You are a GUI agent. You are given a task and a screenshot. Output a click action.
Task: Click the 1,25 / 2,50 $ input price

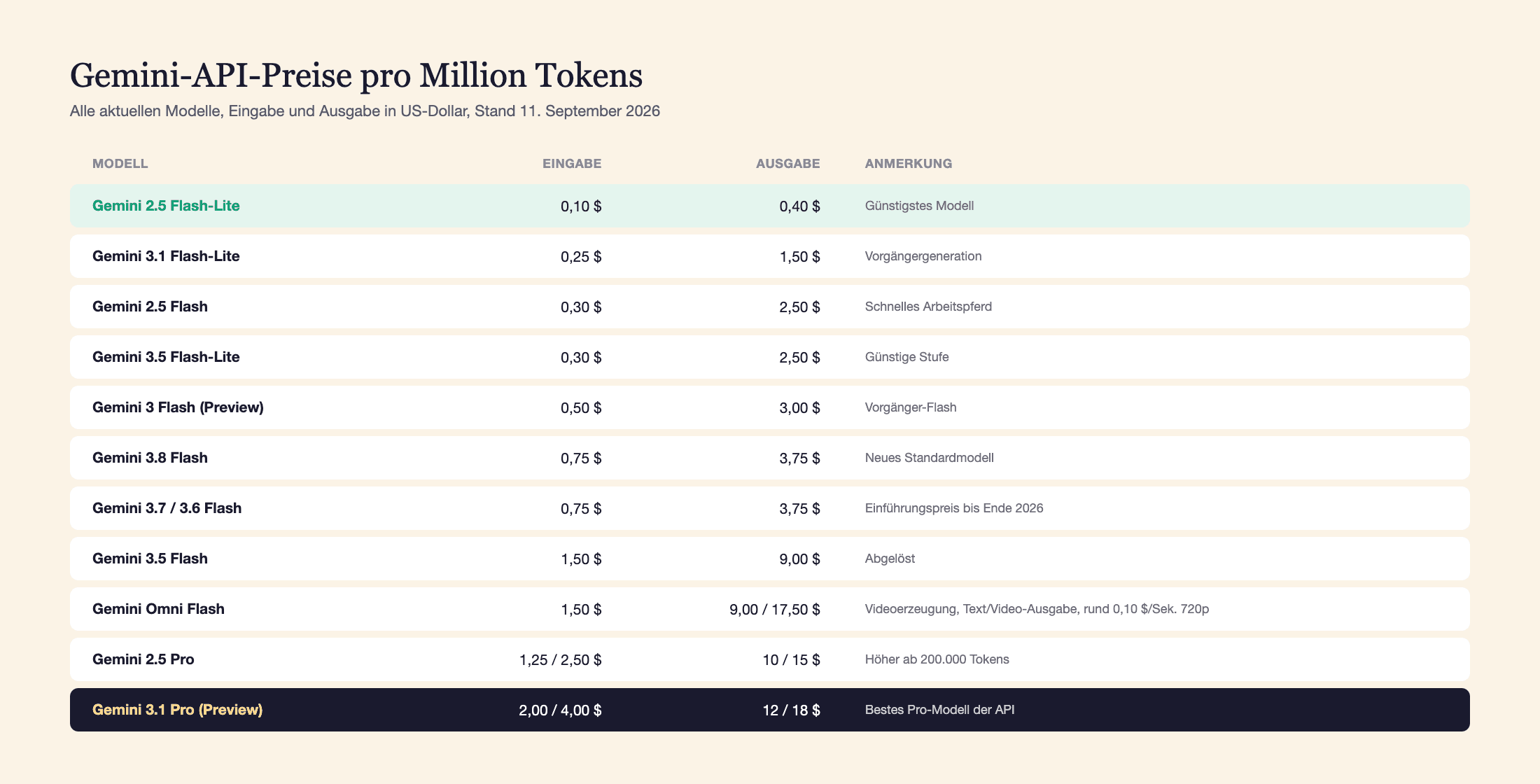[560, 660]
